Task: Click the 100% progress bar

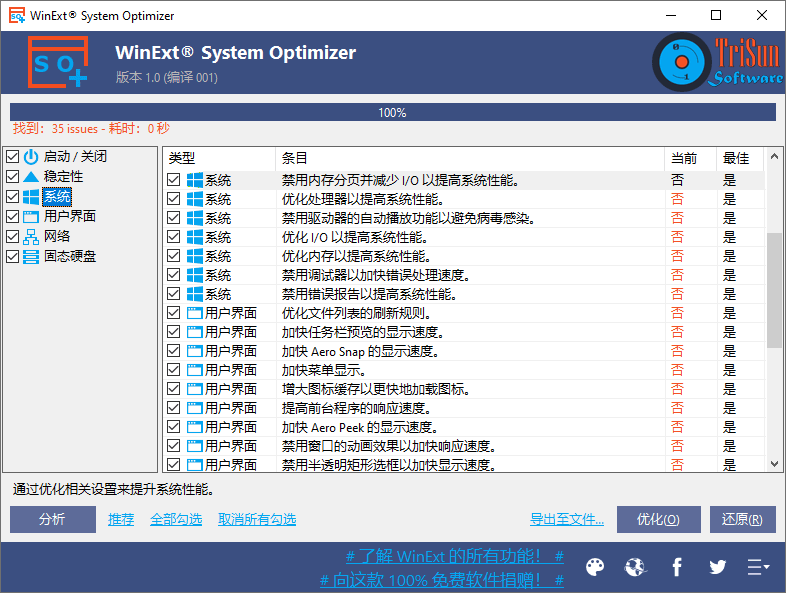Action: pos(392,112)
